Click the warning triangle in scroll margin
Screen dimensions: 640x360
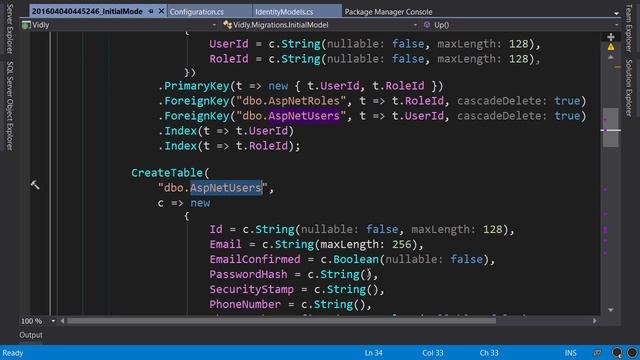[611, 47]
